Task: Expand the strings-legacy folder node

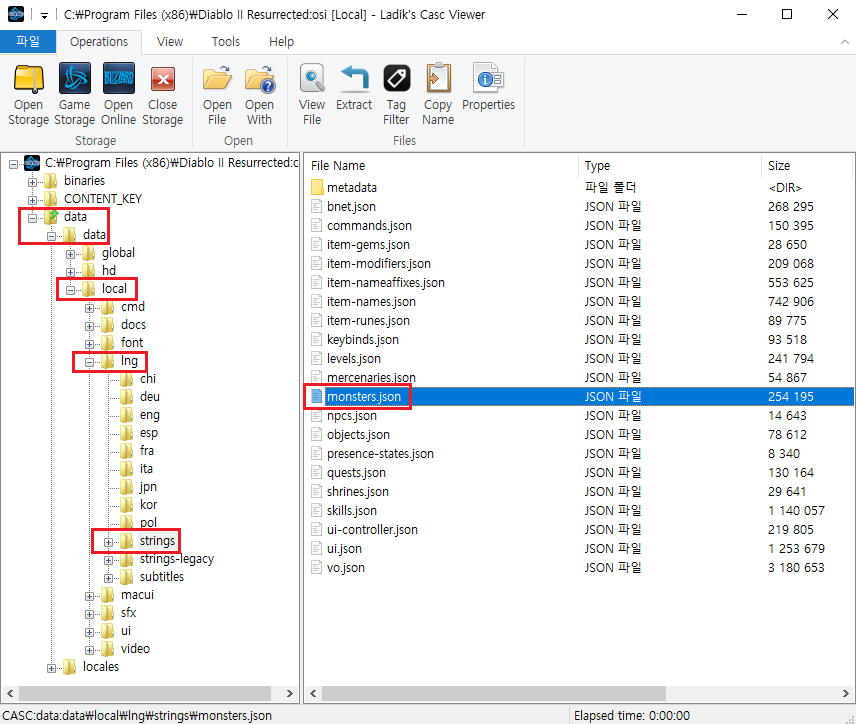Action: tap(109, 560)
